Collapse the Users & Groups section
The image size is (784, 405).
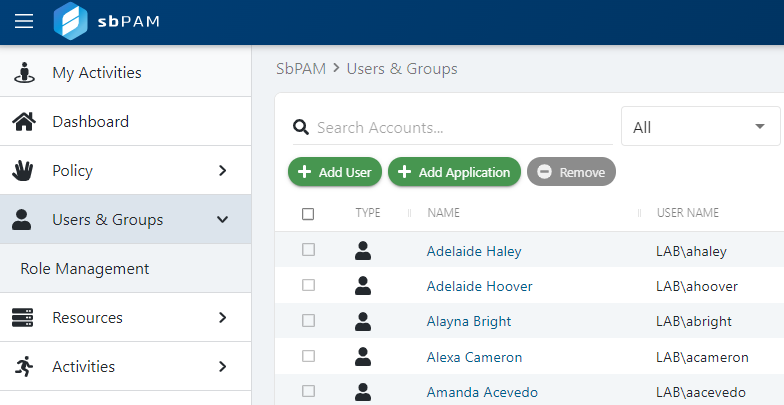tap(223, 220)
